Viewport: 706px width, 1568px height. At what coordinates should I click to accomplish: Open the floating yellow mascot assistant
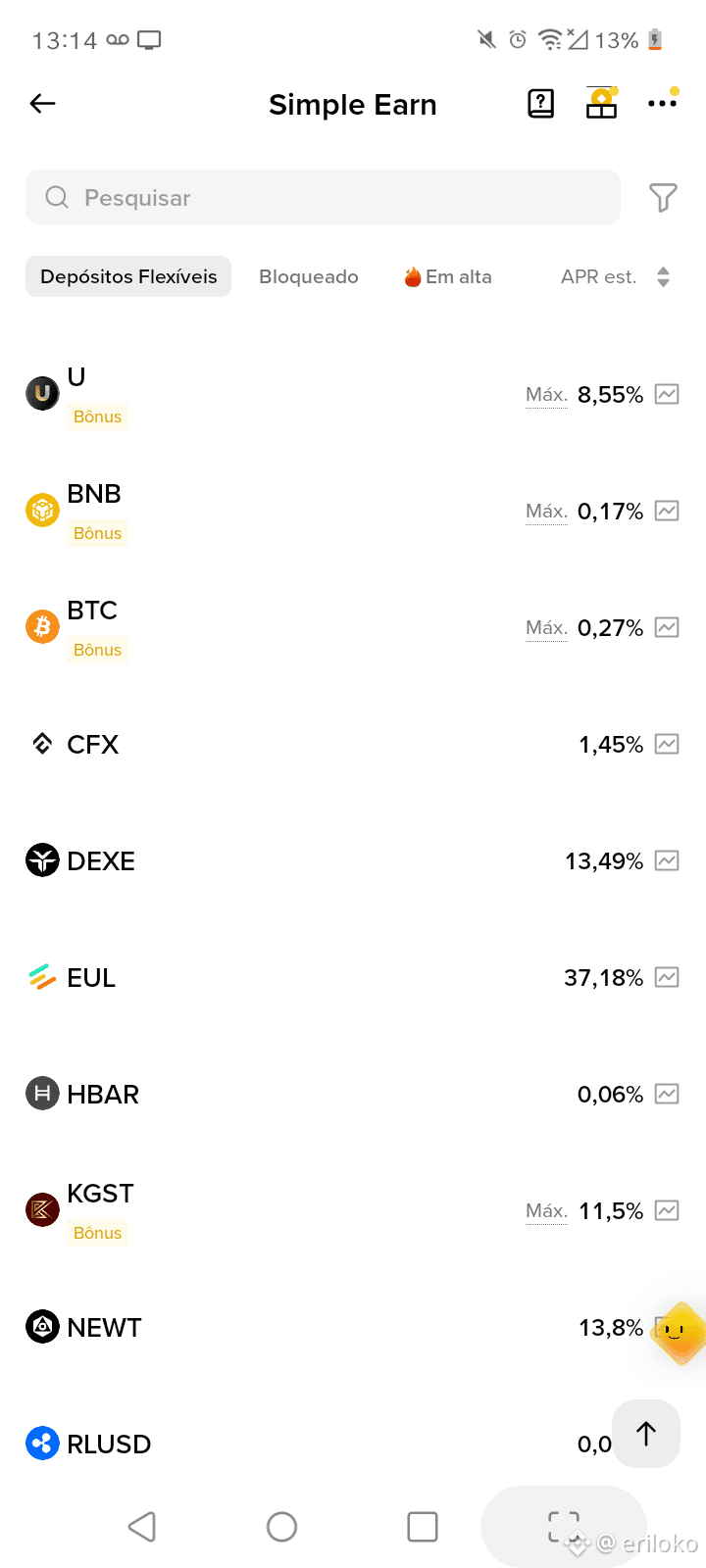[677, 1333]
